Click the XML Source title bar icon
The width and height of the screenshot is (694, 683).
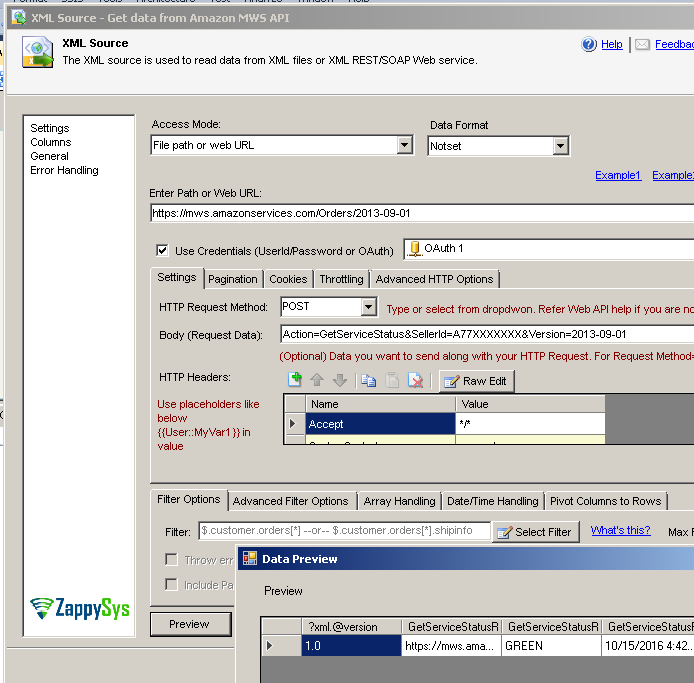pos(19,18)
